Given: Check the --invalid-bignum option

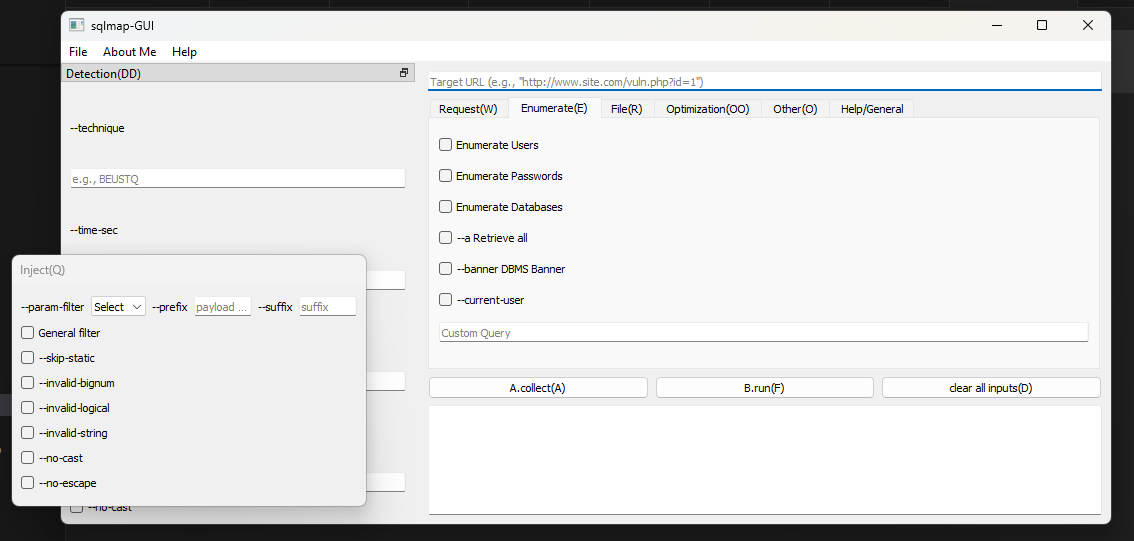Looking at the screenshot, I should 28,383.
